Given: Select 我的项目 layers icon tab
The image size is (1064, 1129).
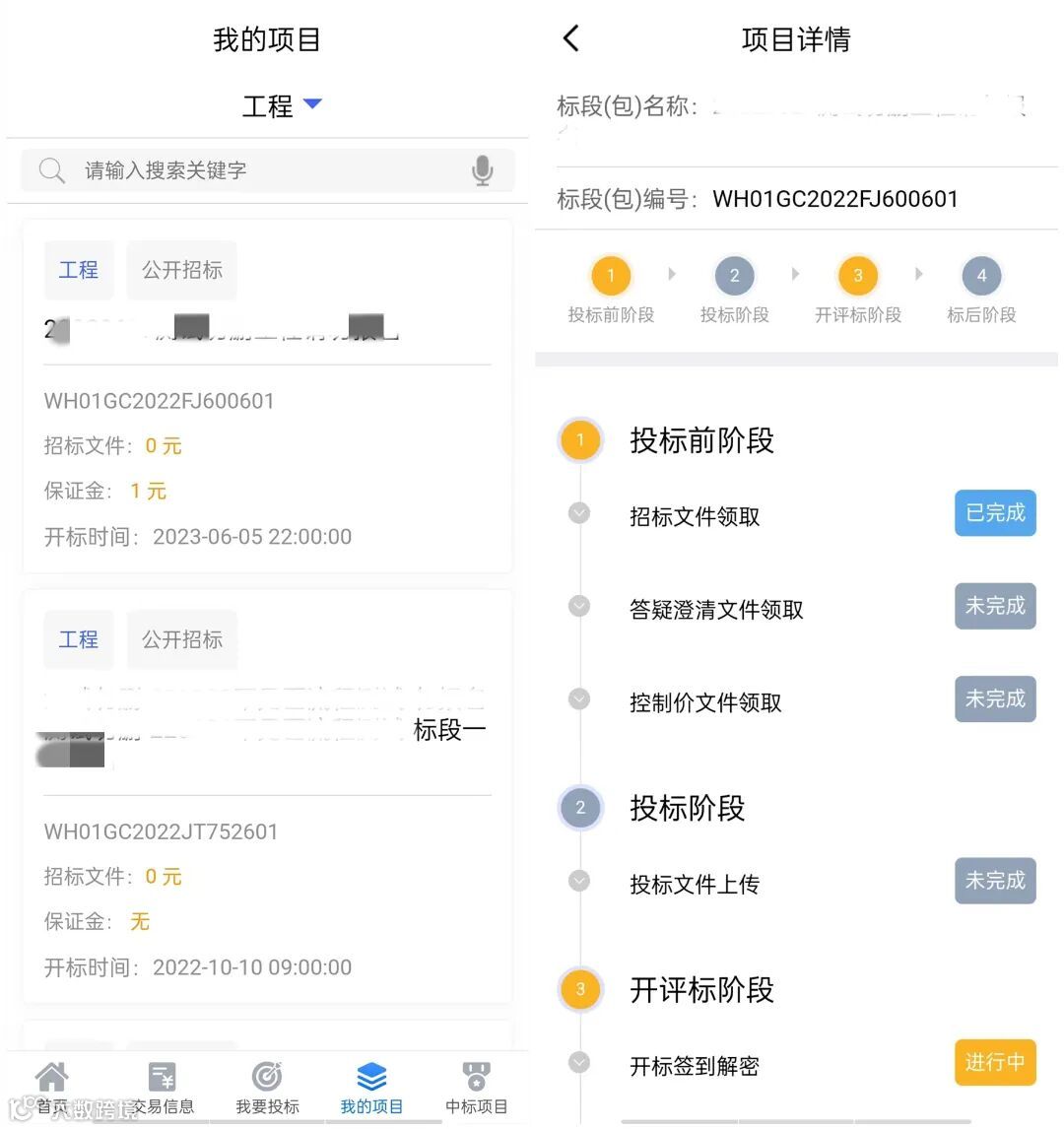Looking at the screenshot, I should [x=371, y=1078].
